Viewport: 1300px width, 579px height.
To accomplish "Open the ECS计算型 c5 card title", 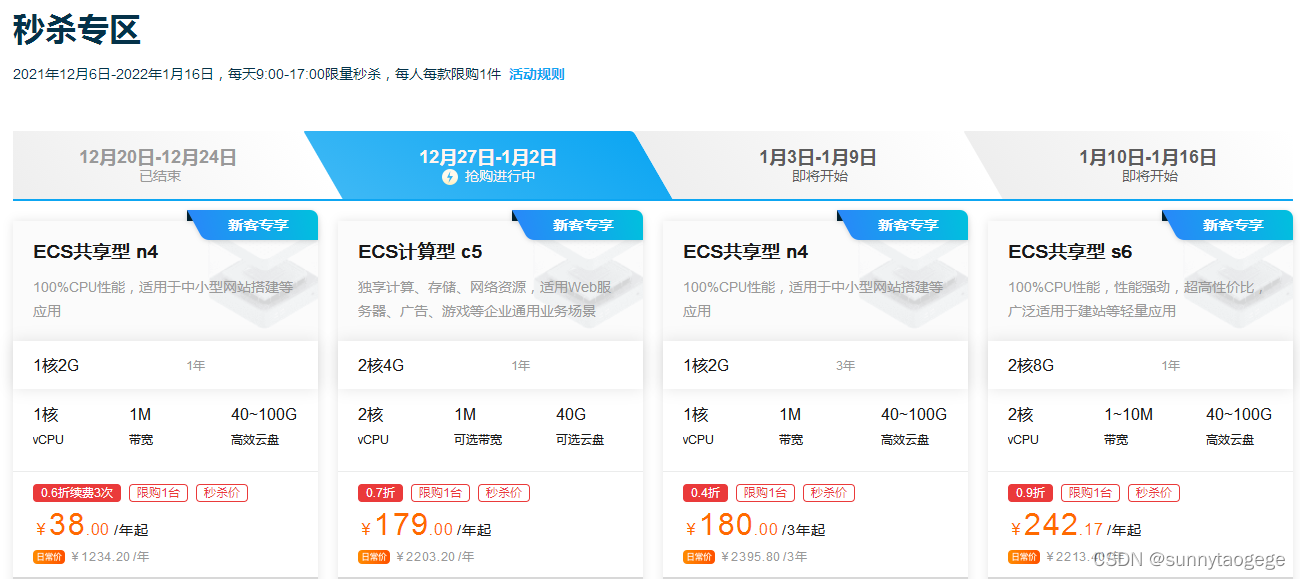I will (x=420, y=252).
